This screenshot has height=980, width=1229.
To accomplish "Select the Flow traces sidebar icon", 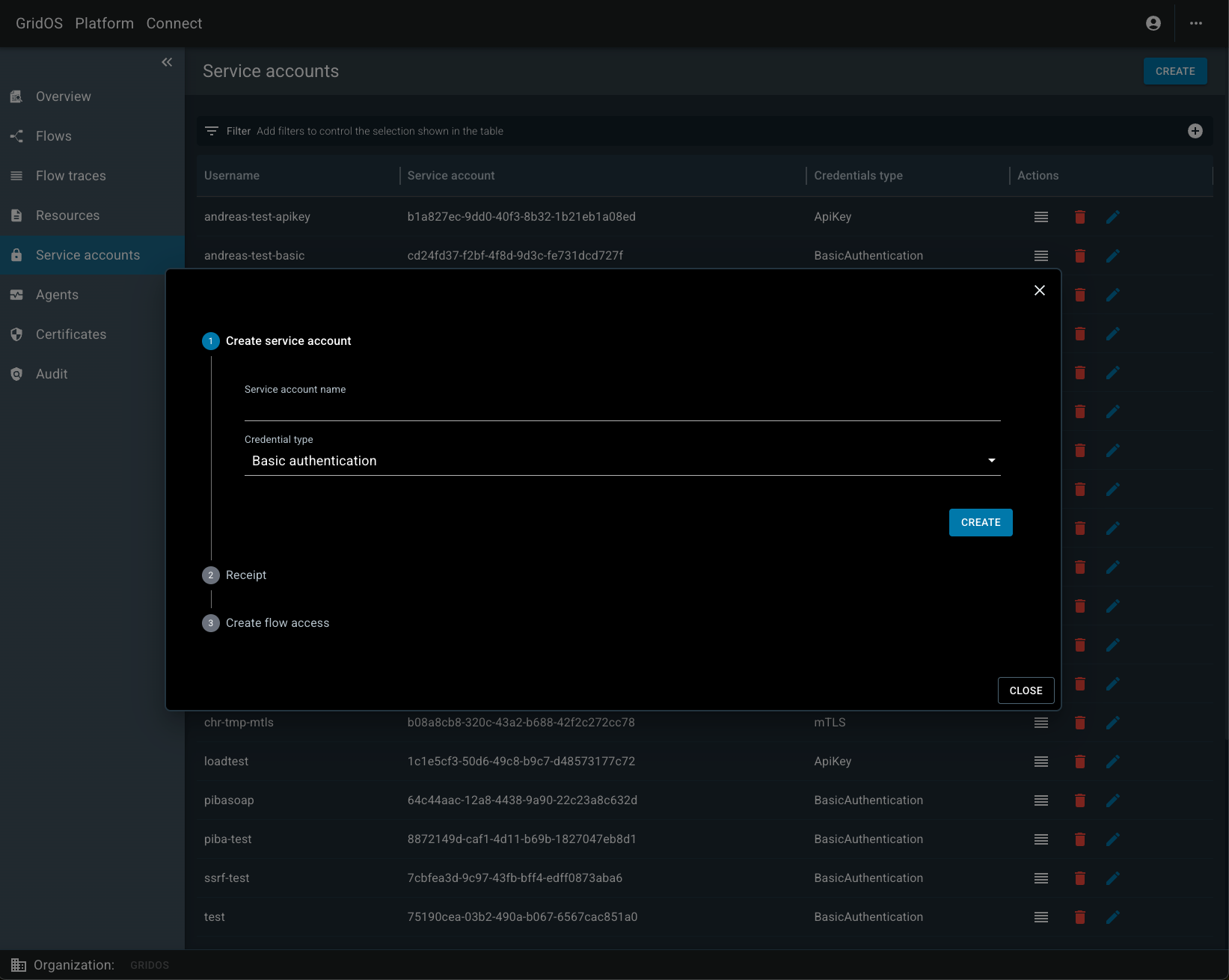I will point(16,175).
